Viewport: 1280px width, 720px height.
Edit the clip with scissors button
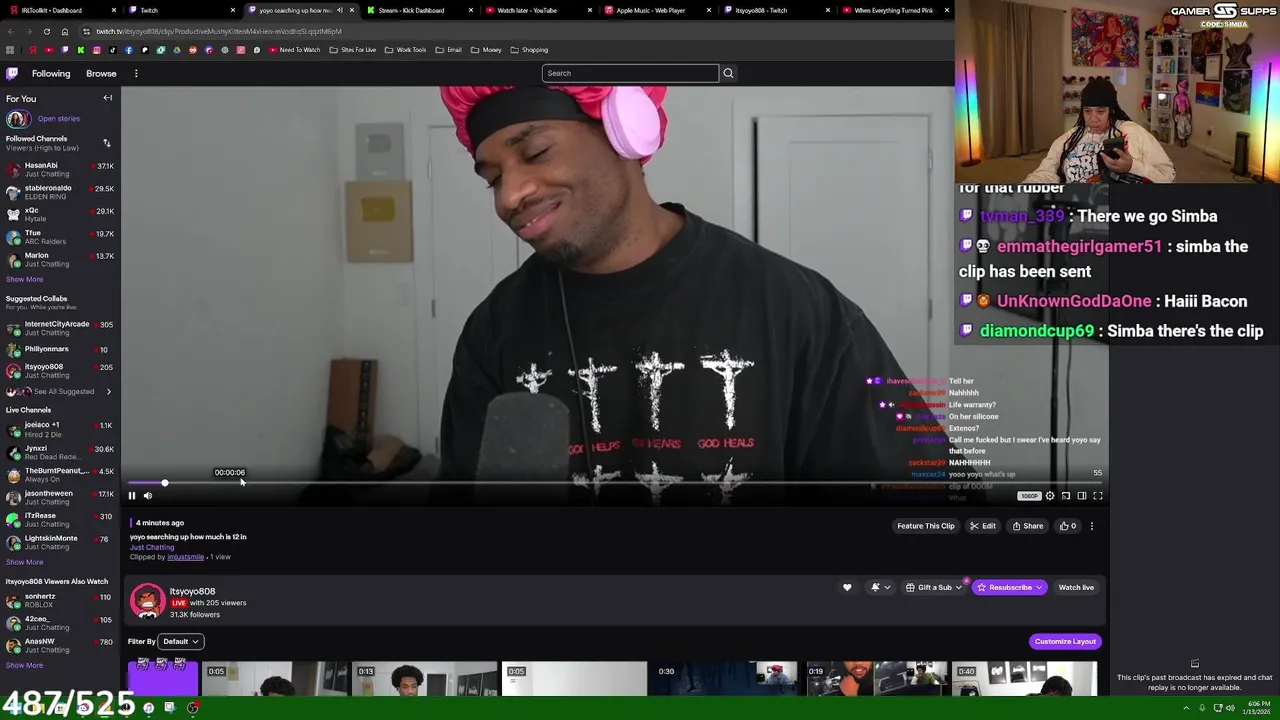(x=982, y=526)
